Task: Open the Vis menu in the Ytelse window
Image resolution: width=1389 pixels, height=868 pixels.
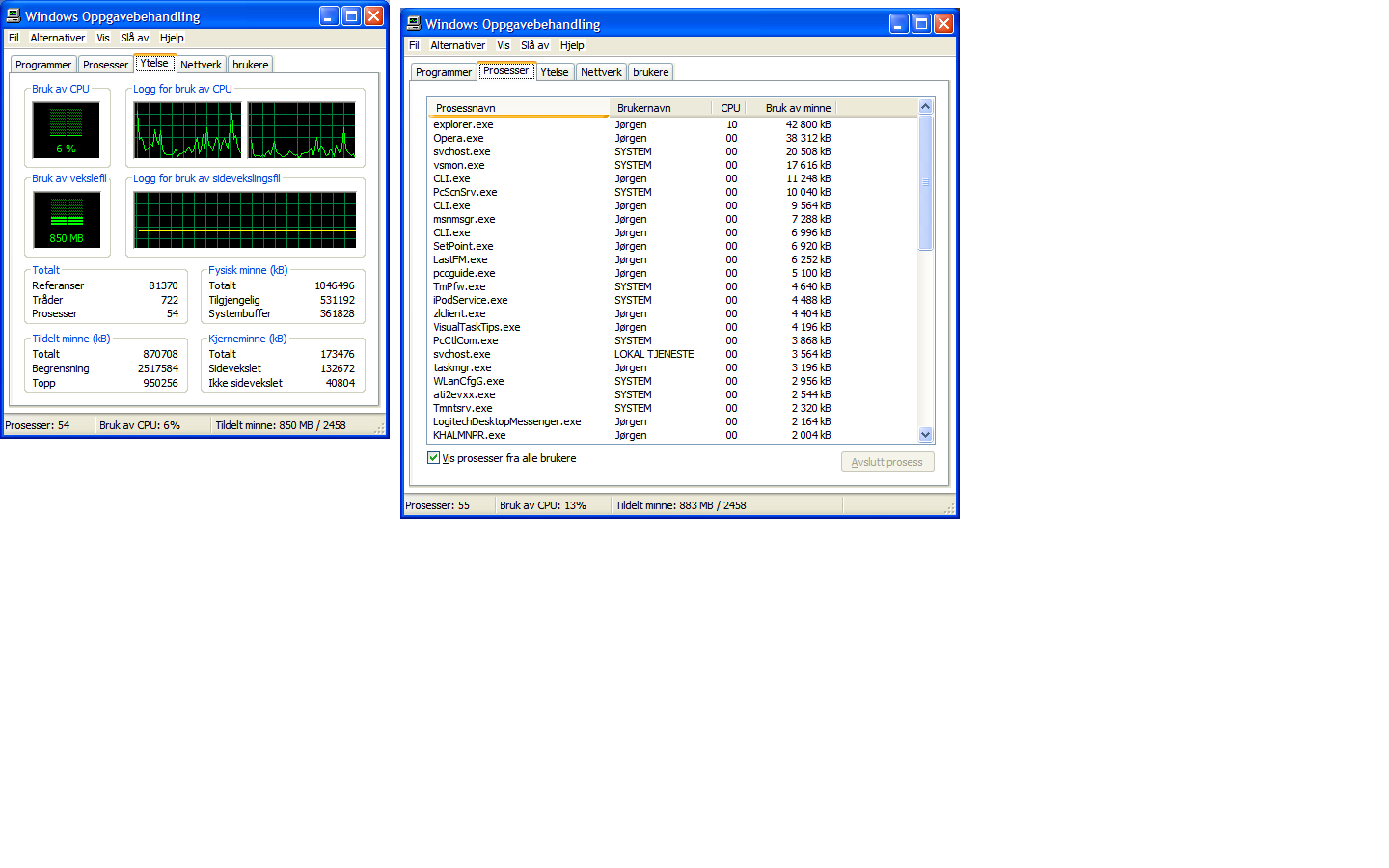Action: point(103,38)
